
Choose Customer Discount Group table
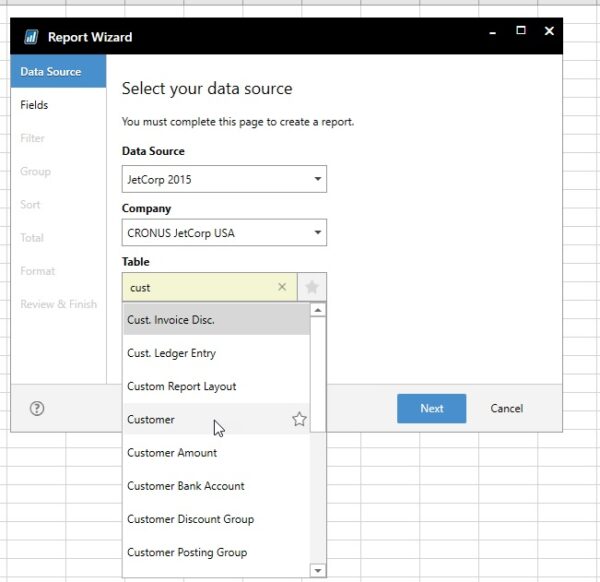190,519
